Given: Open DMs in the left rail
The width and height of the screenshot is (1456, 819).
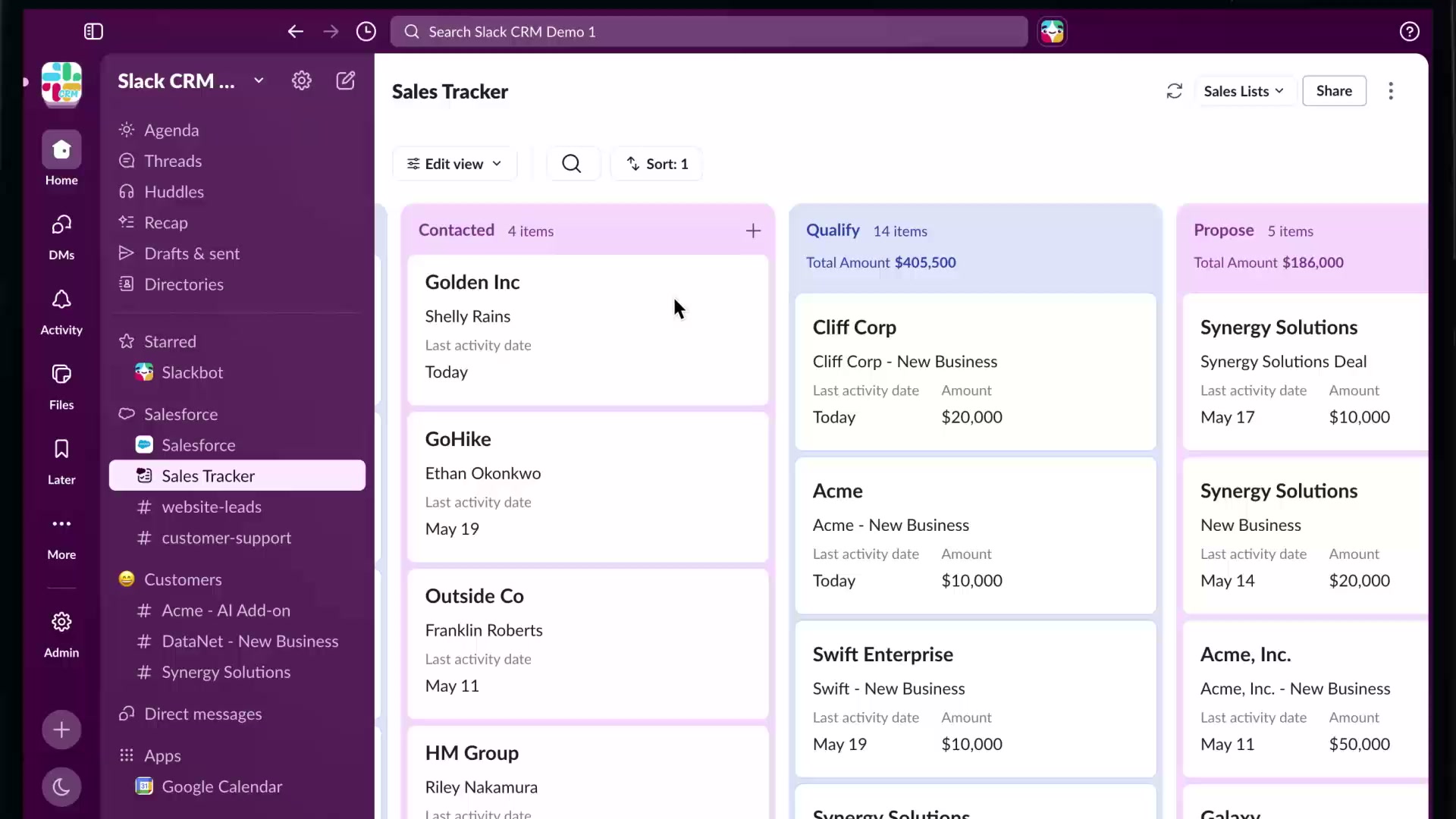Looking at the screenshot, I should point(61,237).
